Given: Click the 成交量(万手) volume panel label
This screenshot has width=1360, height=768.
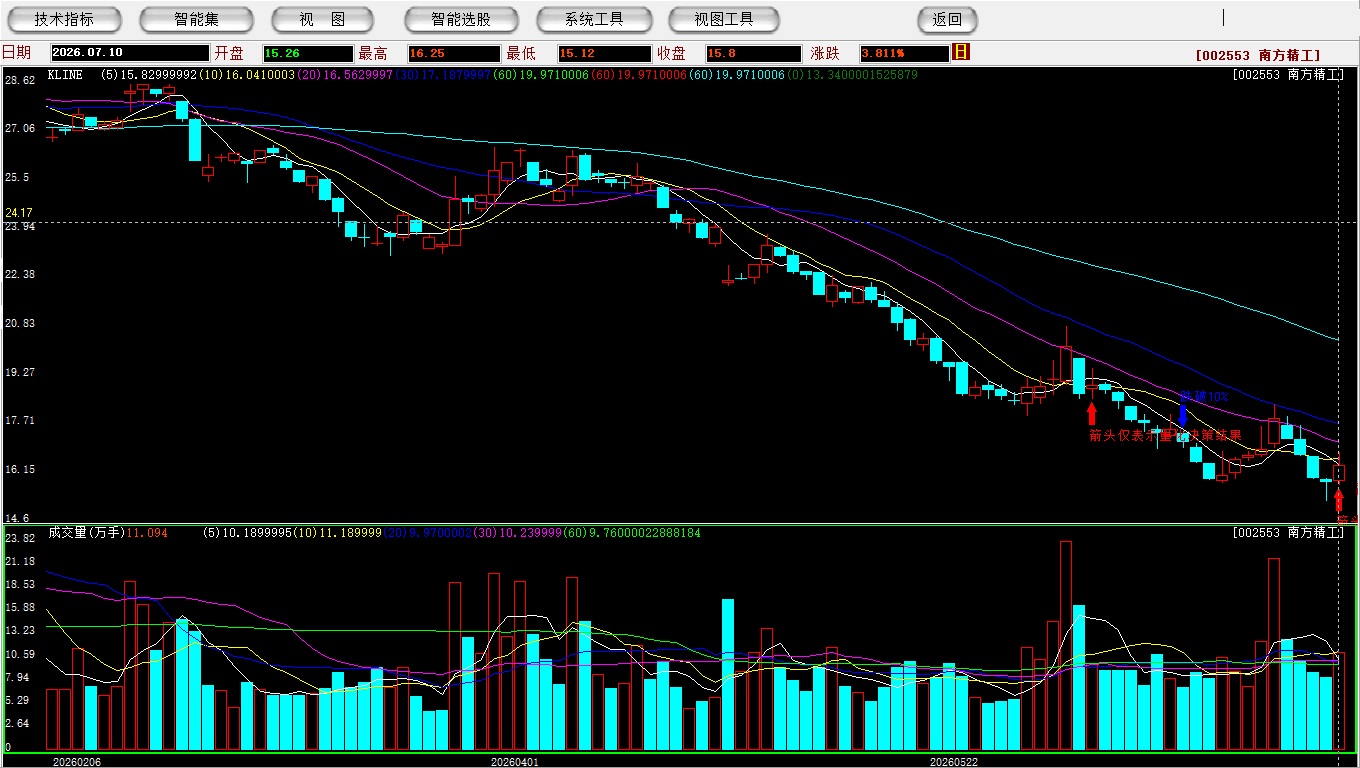Looking at the screenshot, I should pyautogui.click(x=86, y=533).
